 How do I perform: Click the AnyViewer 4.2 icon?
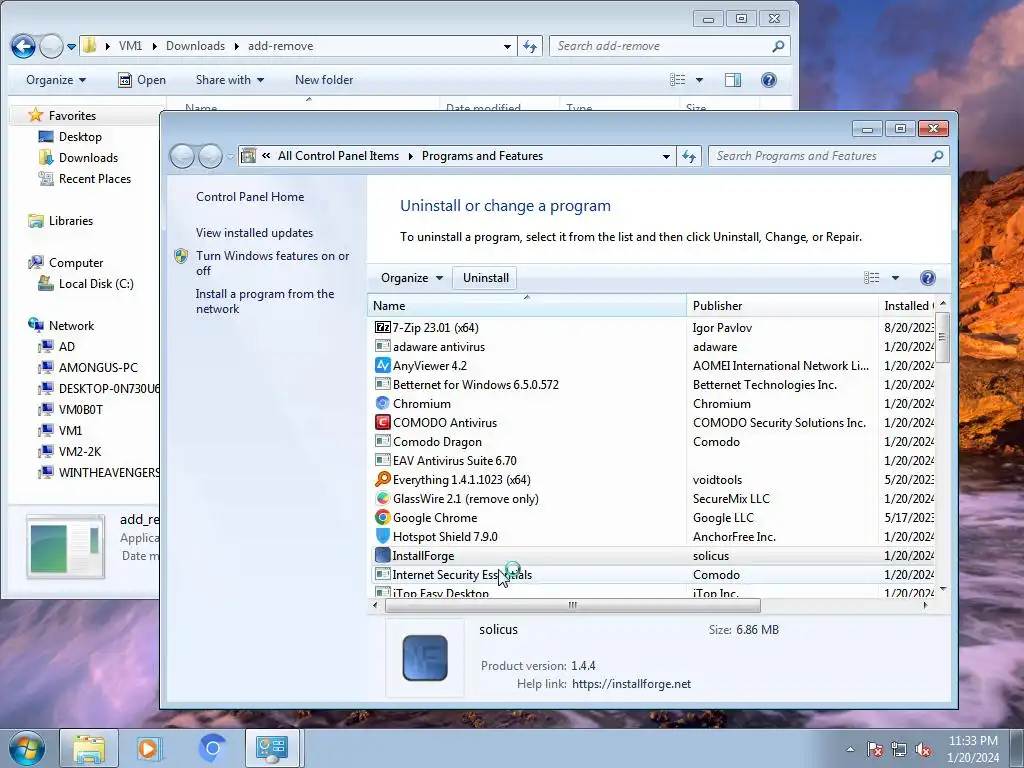(x=383, y=366)
